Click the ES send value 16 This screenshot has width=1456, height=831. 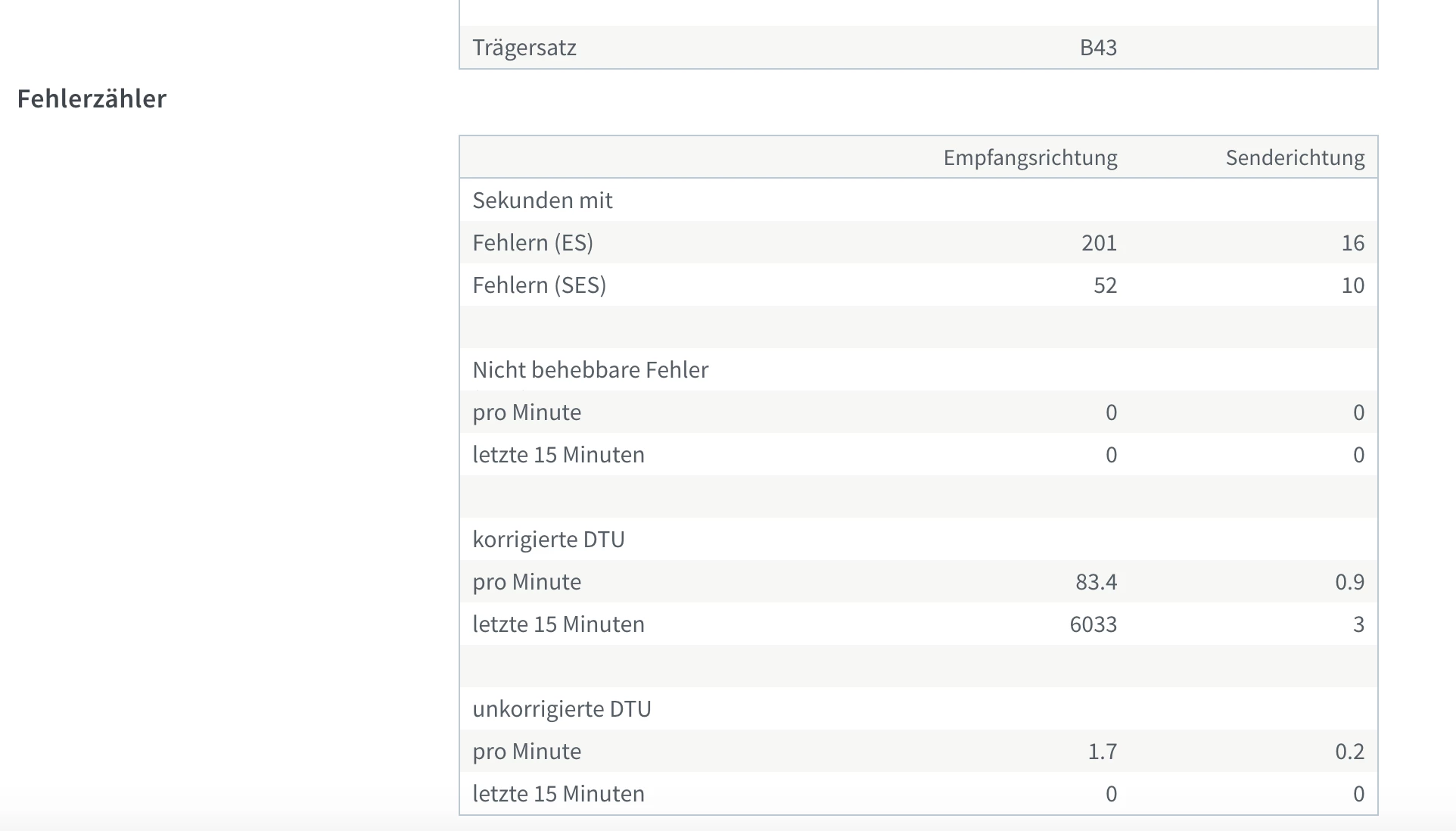pos(1352,243)
